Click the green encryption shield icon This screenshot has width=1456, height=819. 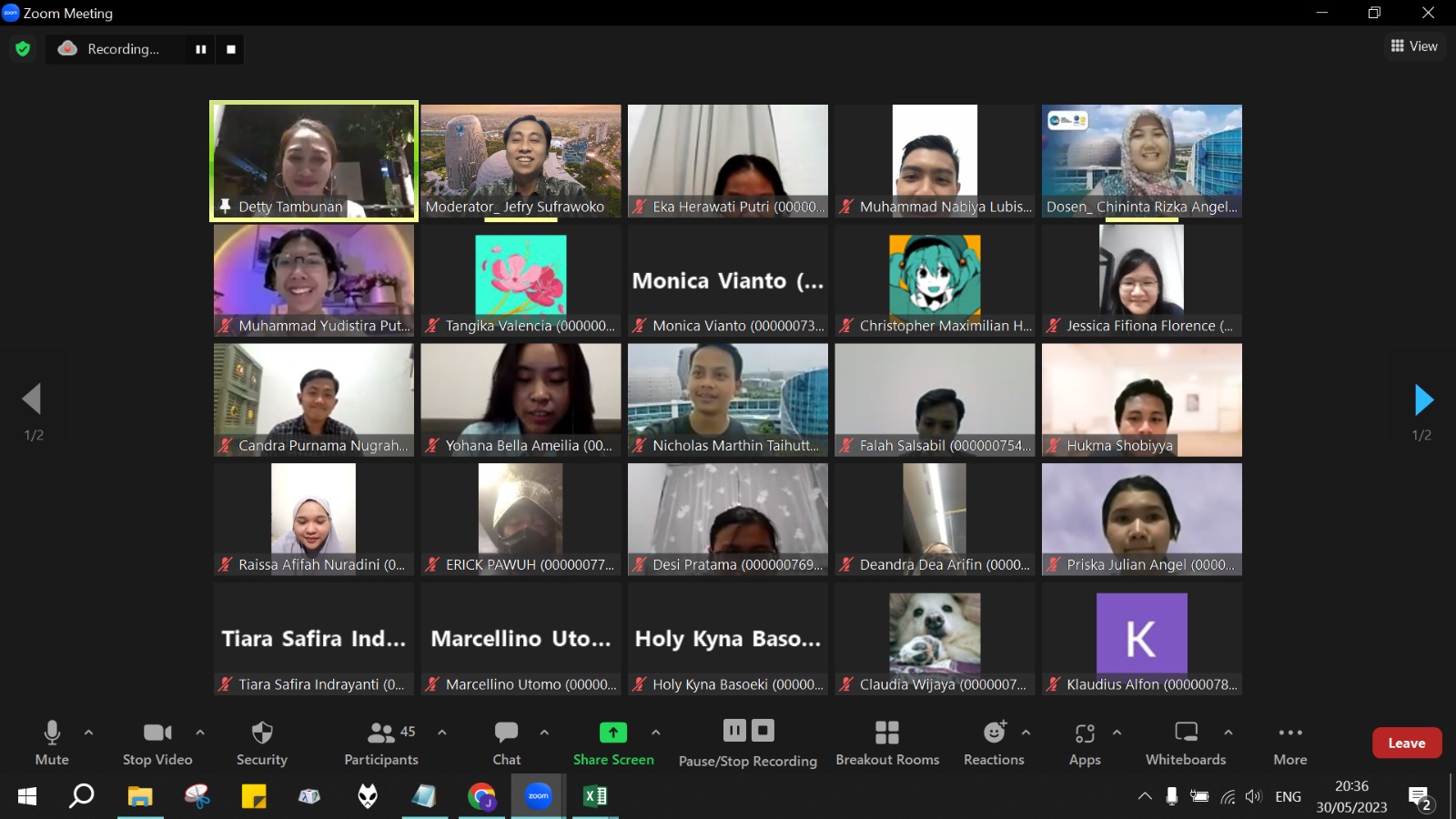click(23, 49)
